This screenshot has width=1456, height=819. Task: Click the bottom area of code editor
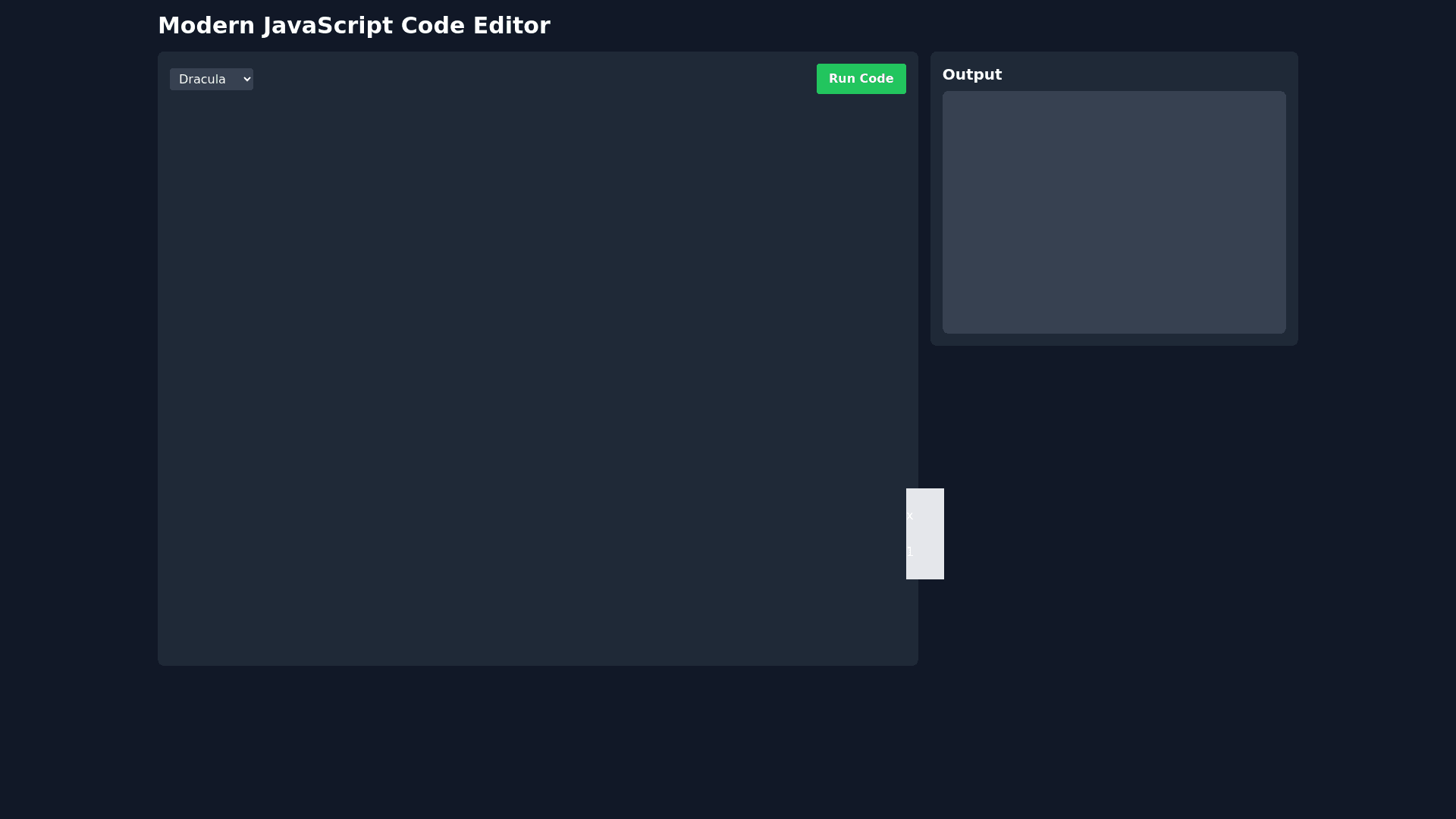(x=537, y=637)
